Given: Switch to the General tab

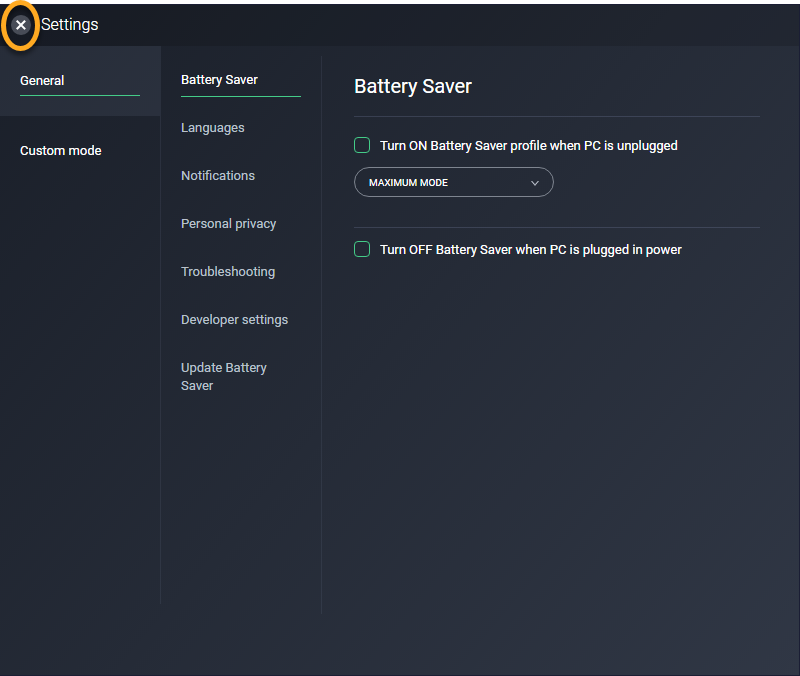Looking at the screenshot, I should coord(42,81).
